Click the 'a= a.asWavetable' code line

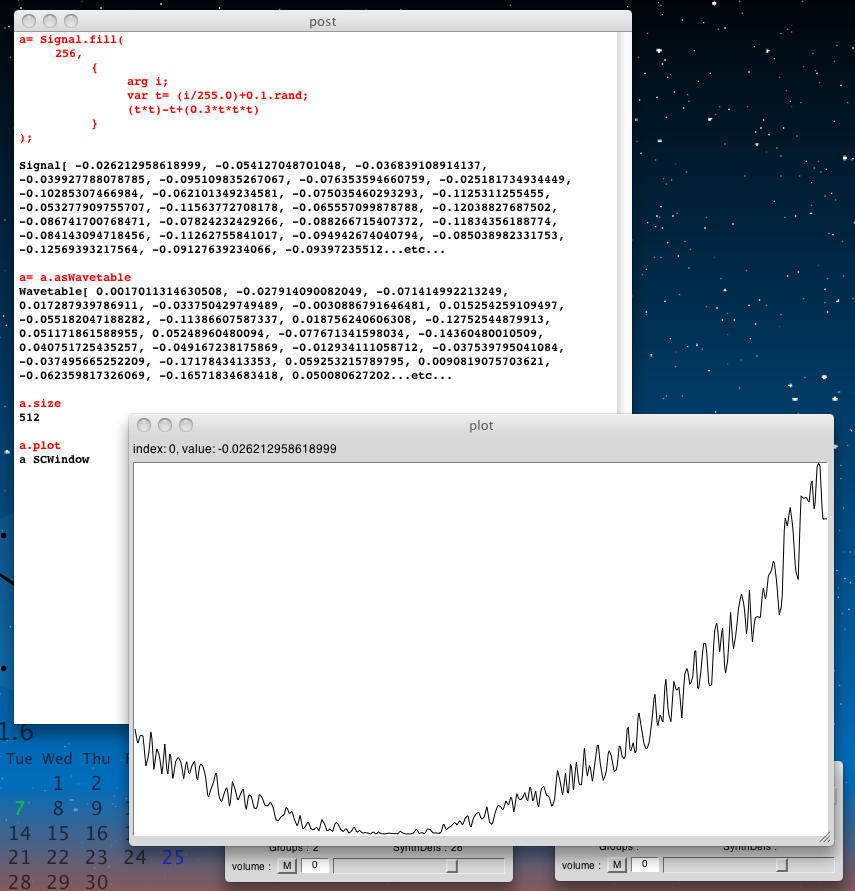pyautogui.click(x=75, y=277)
